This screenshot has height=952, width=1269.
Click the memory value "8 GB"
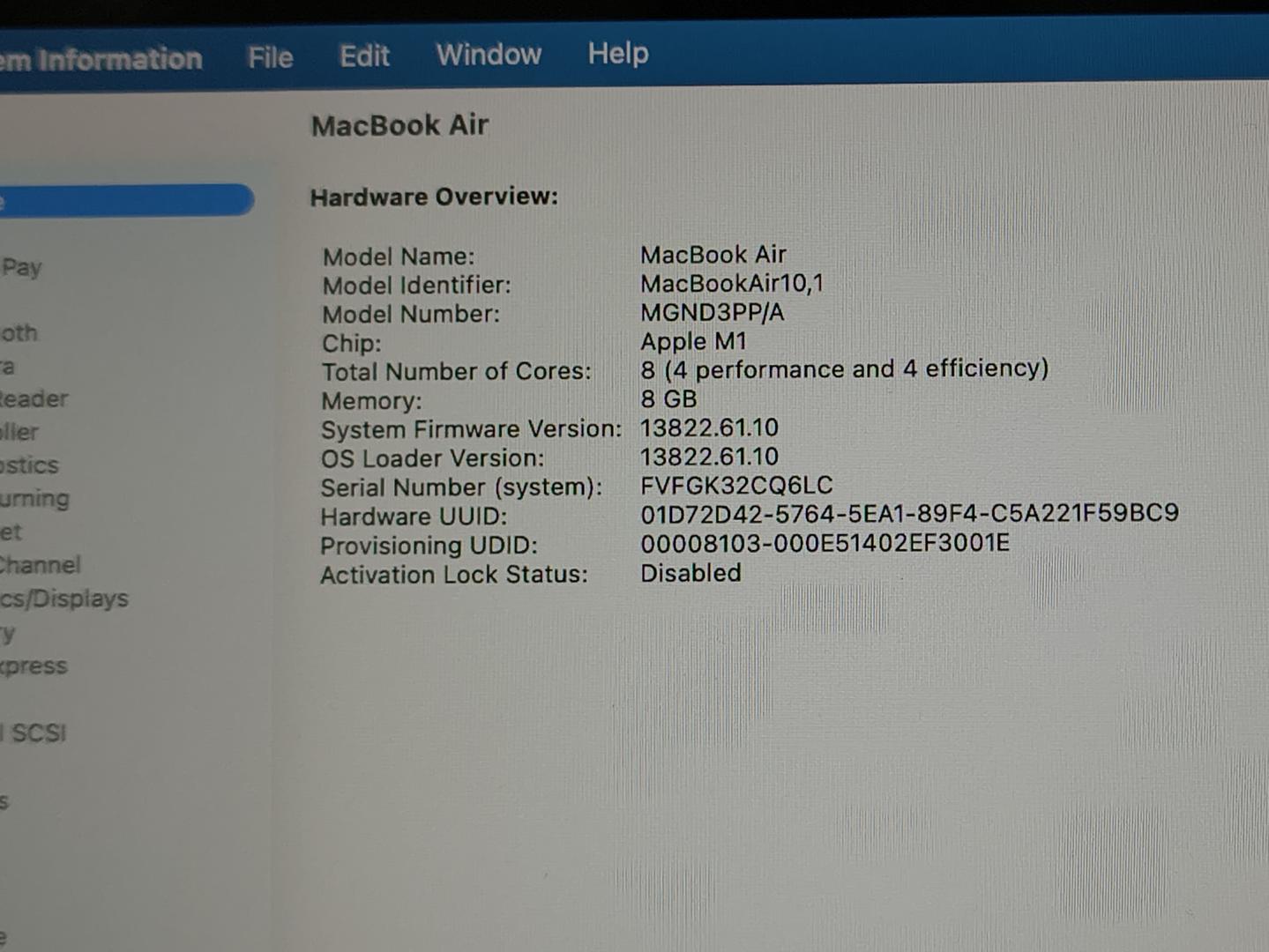668,399
